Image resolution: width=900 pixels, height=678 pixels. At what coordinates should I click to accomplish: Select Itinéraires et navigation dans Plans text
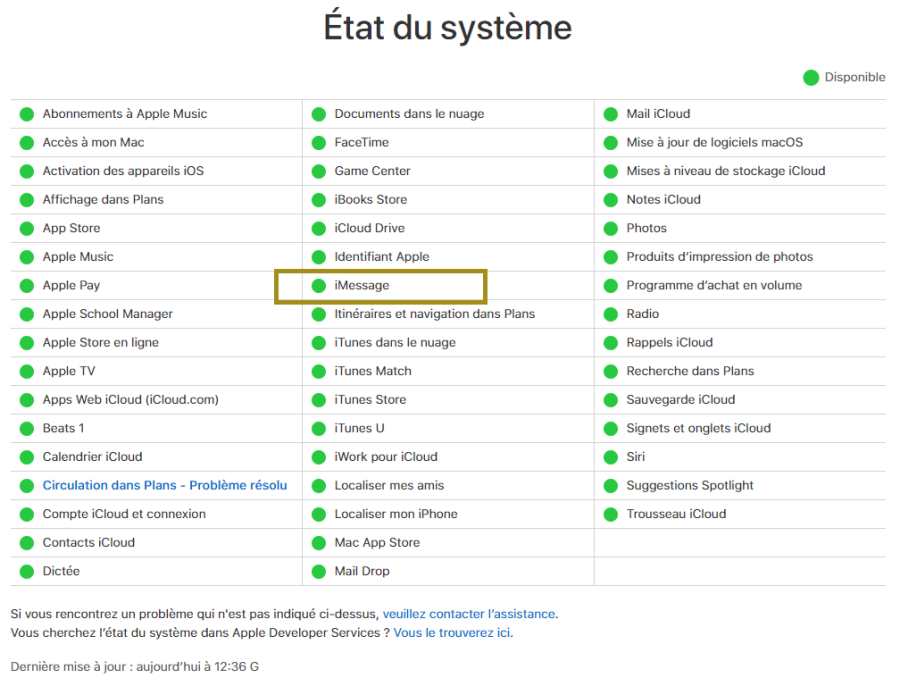coord(435,314)
